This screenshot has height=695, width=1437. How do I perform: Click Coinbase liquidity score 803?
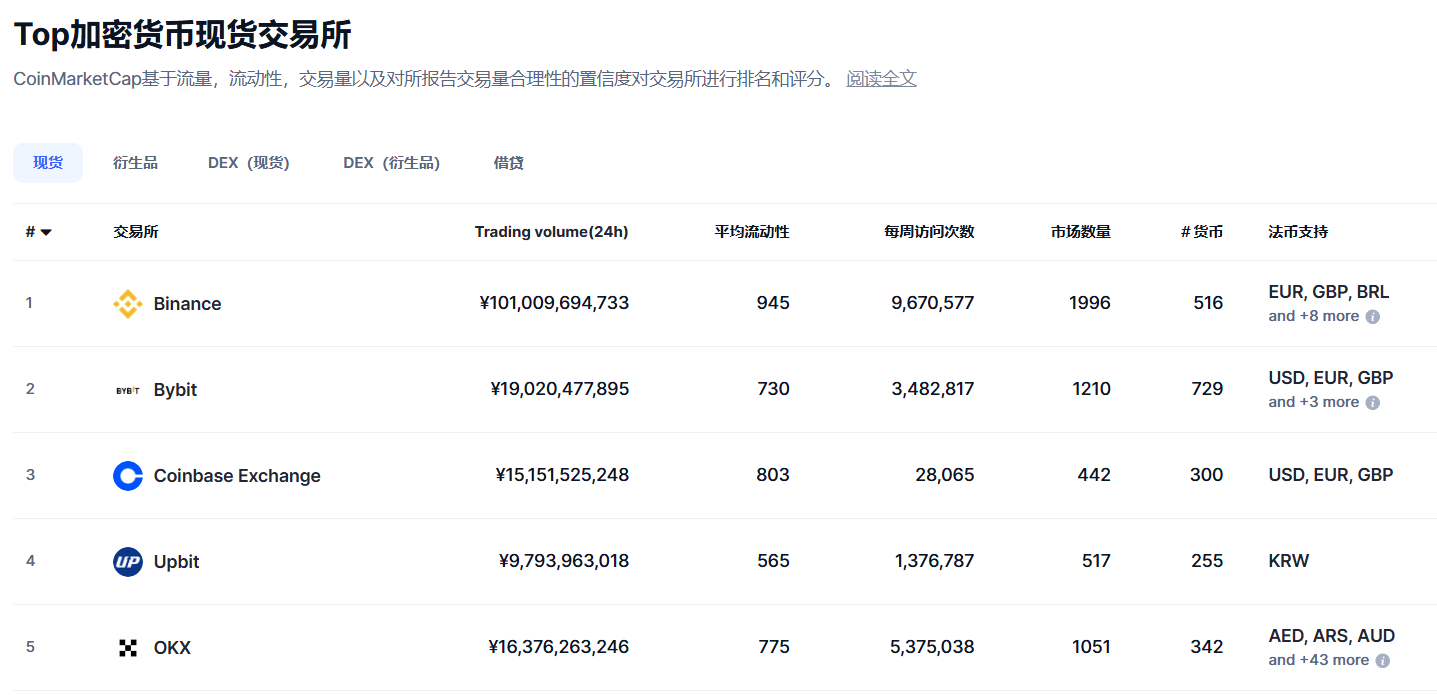(773, 475)
